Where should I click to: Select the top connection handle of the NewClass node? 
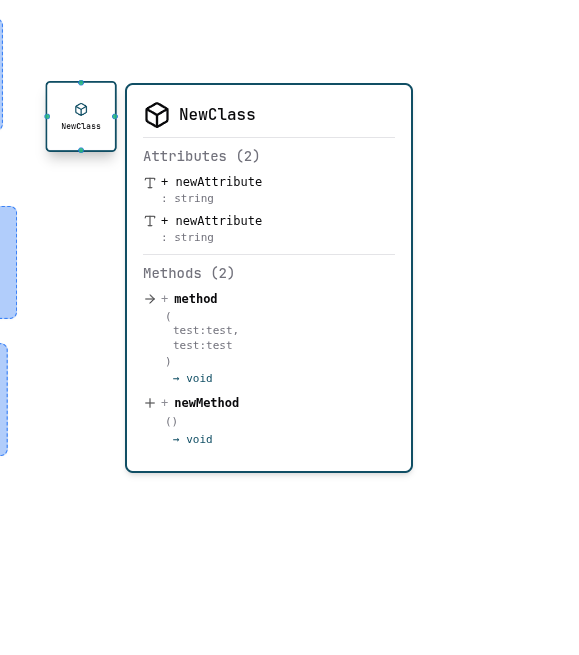[x=81, y=83]
